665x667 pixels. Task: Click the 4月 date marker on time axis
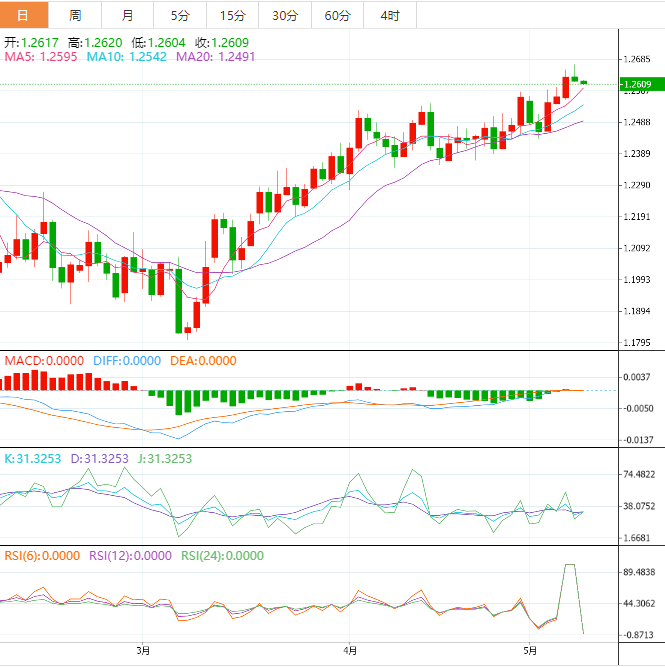[x=349, y=651]
